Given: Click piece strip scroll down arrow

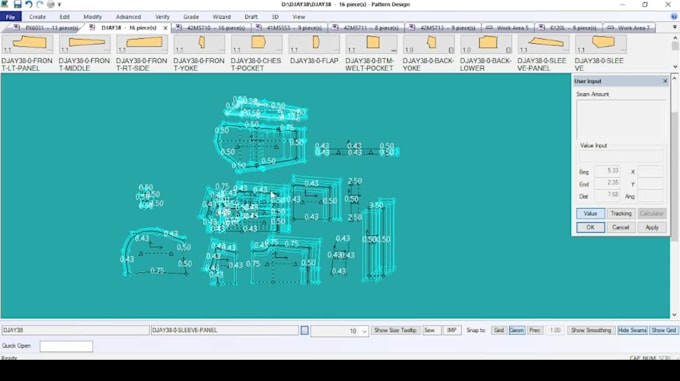Looking at the screenshot, I should [x=675, y=66].
